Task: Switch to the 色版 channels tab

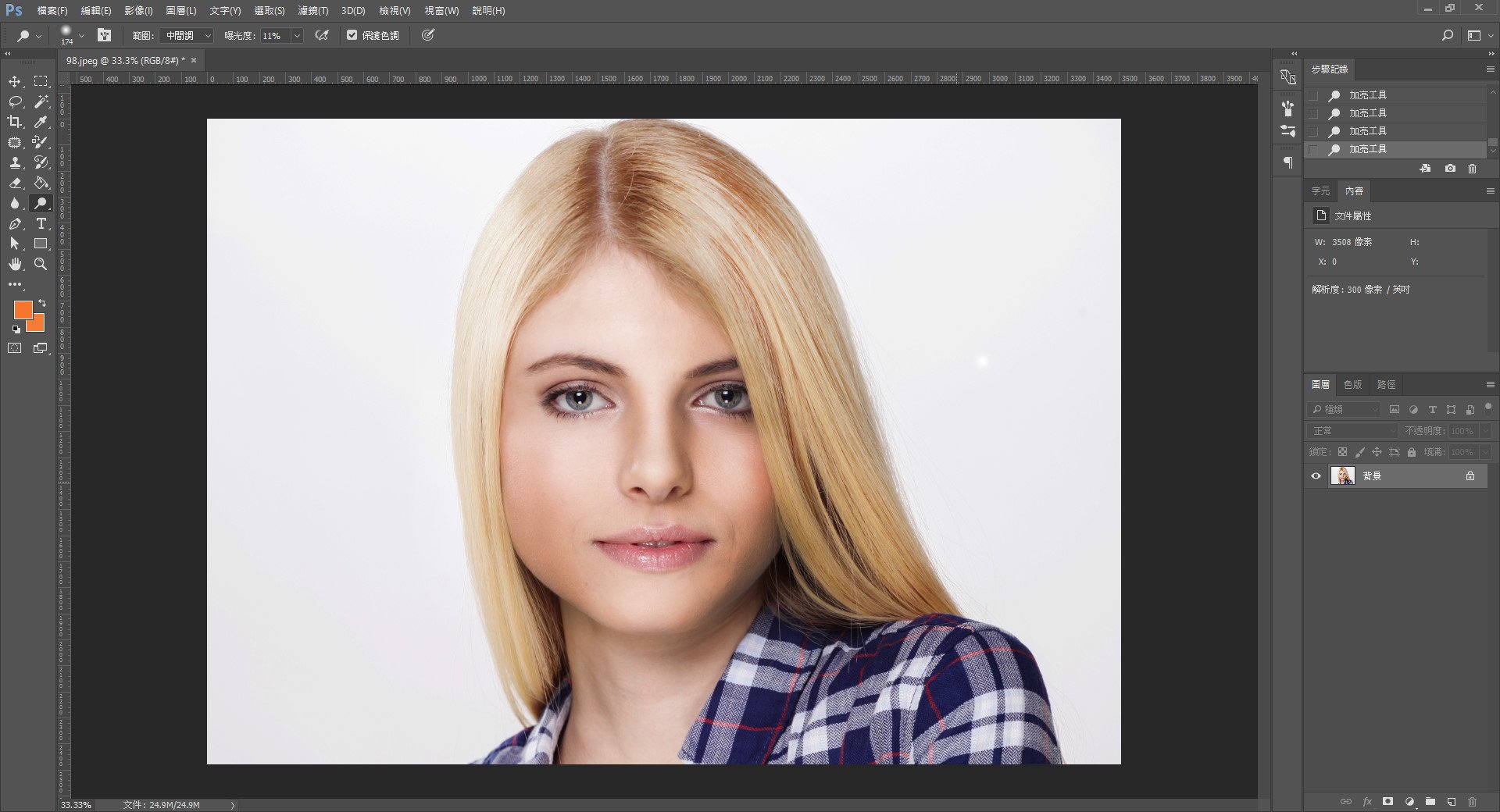Action: point(1352,385)
